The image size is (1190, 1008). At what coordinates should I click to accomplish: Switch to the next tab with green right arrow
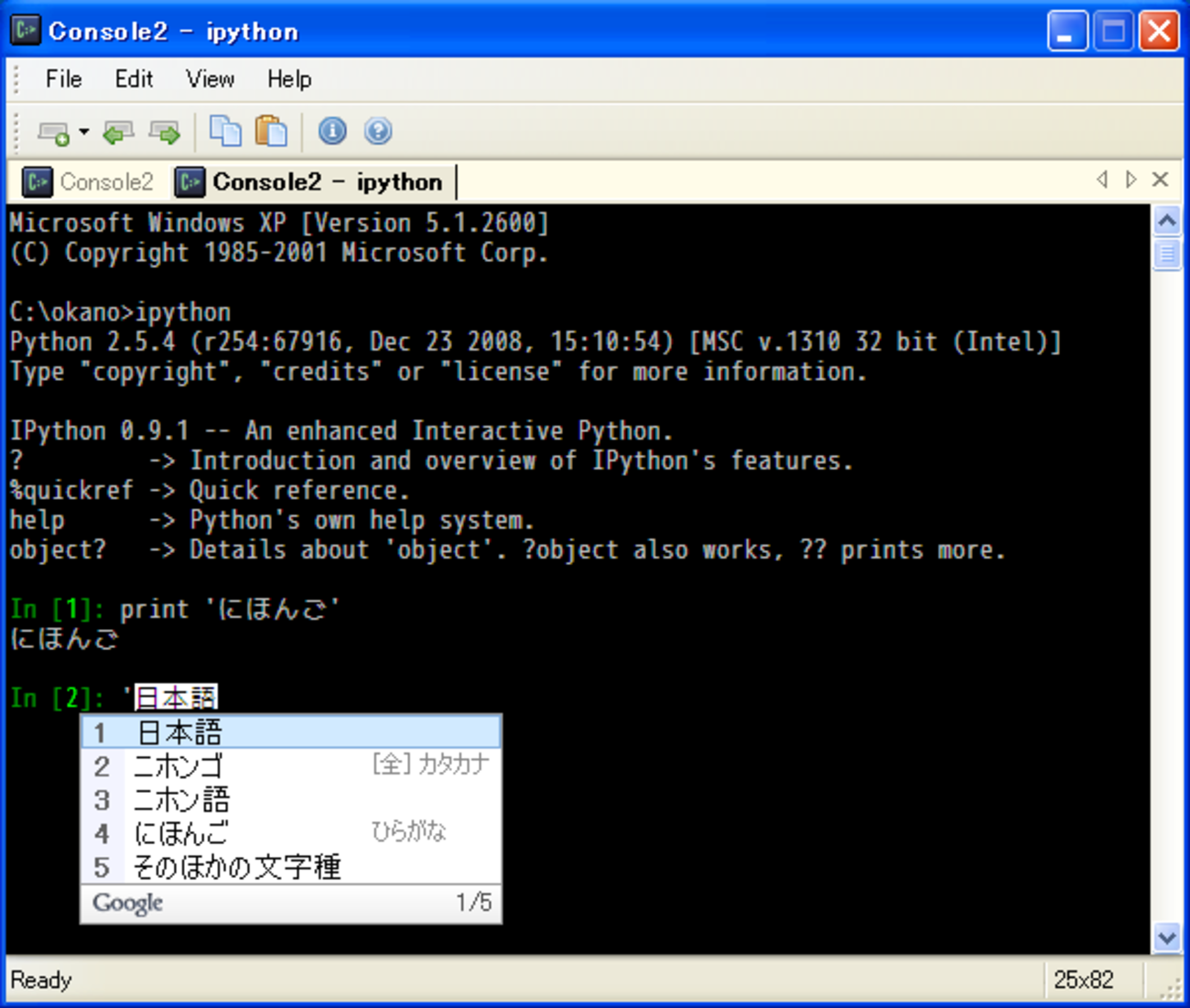(165, 133)
